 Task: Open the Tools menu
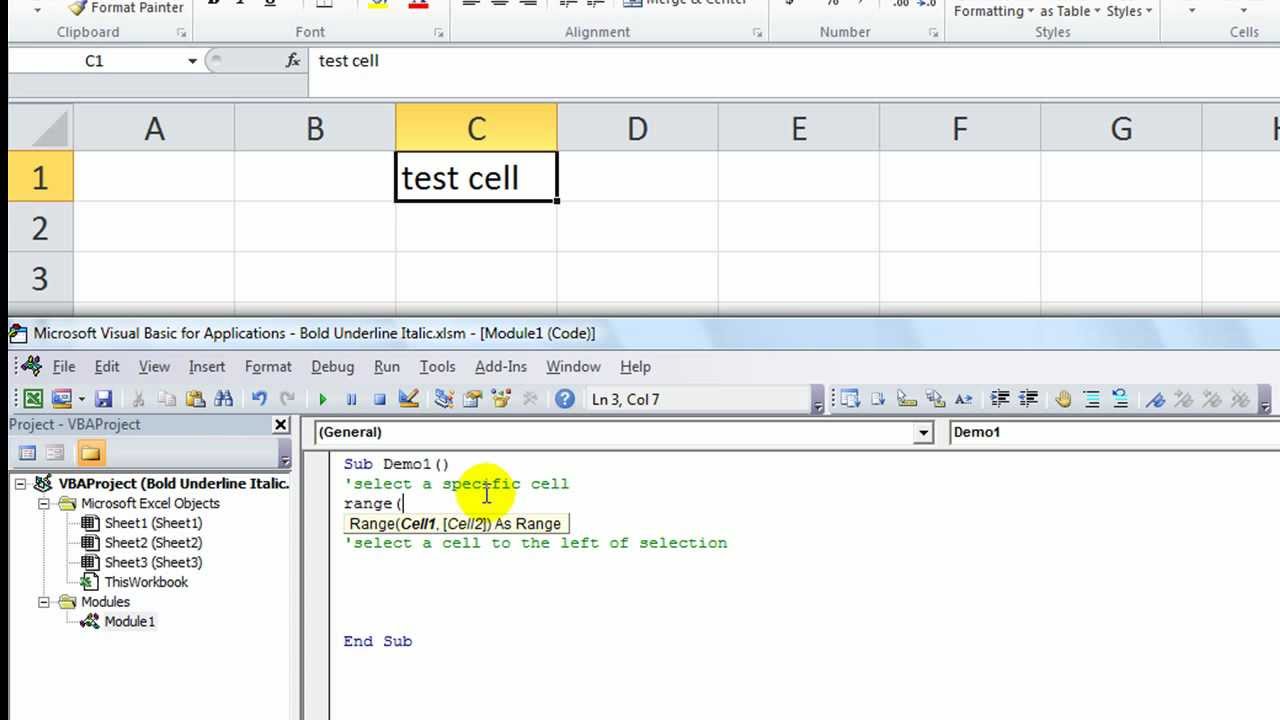click(437, 367)
